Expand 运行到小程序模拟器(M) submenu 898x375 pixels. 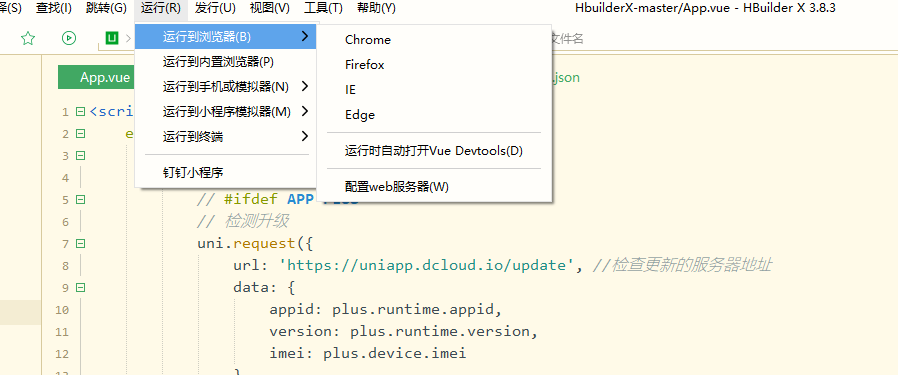226,111
